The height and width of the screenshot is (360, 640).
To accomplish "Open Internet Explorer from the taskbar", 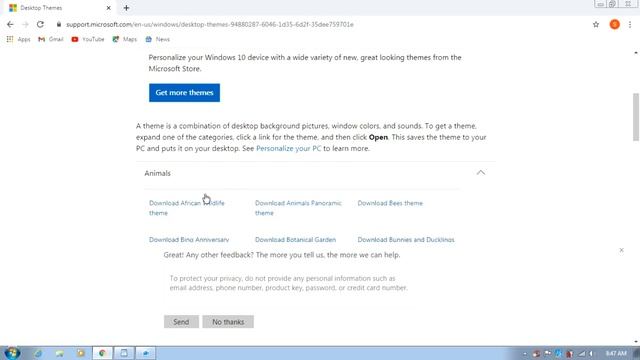I will (38, 353).
